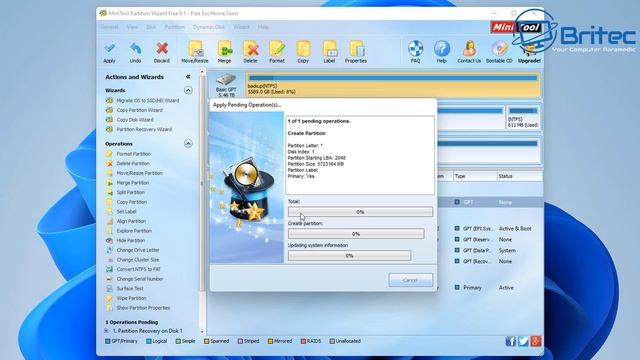The width and height of the screenshot is (640, 360).
Task: Click the Apply checkmark icon
Action: coord(109,48)
